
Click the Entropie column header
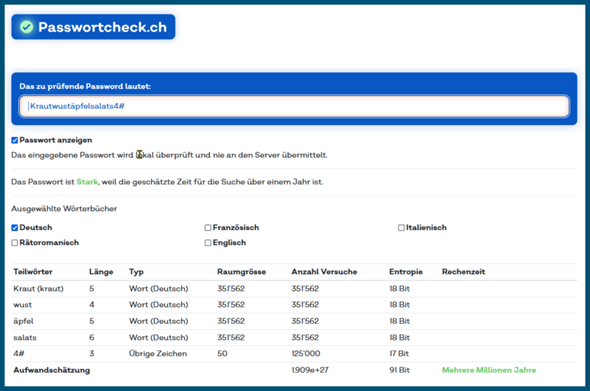[x=406, y=272]
